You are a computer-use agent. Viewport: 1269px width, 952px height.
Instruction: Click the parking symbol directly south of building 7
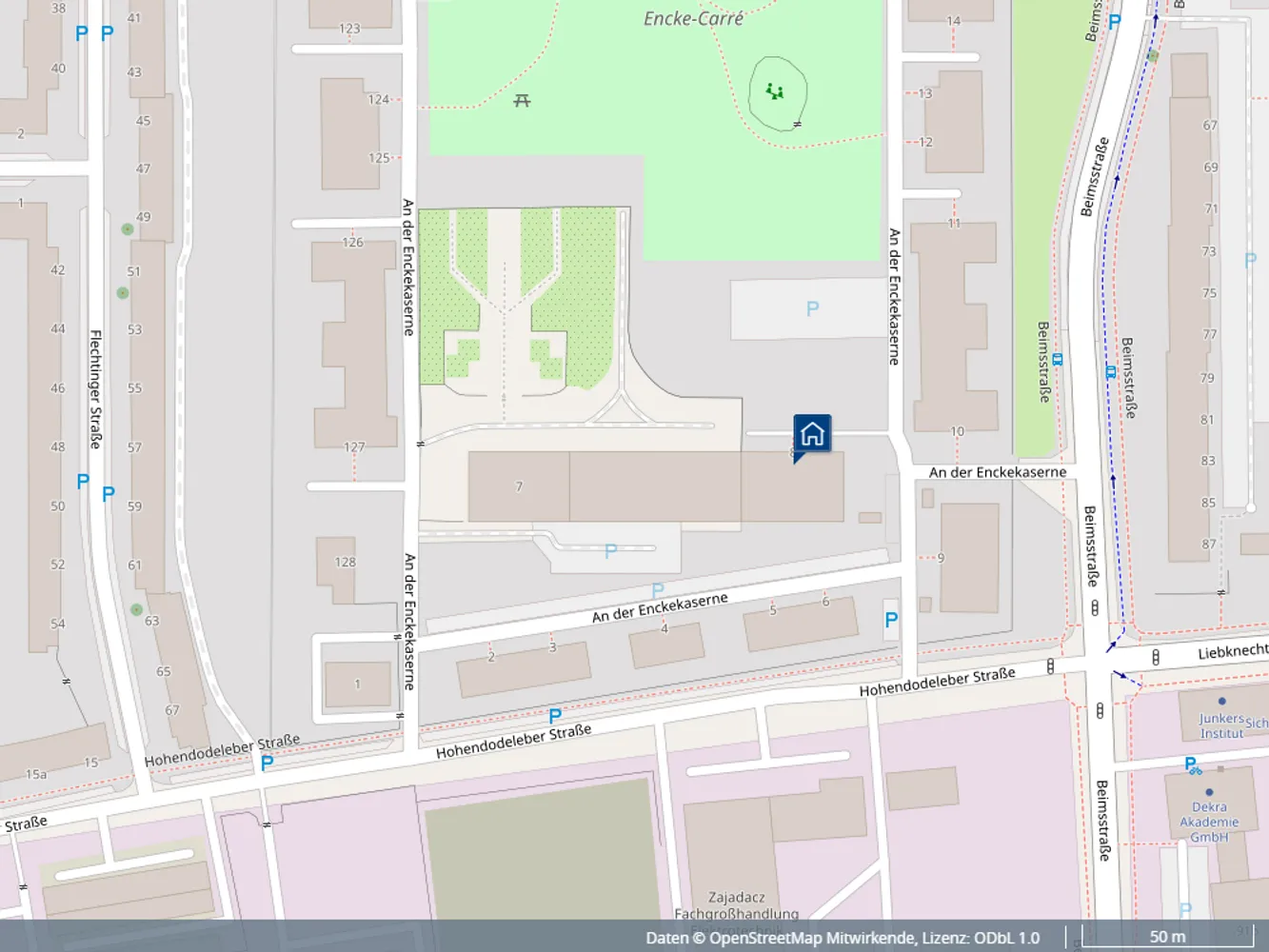click(610, 550)
